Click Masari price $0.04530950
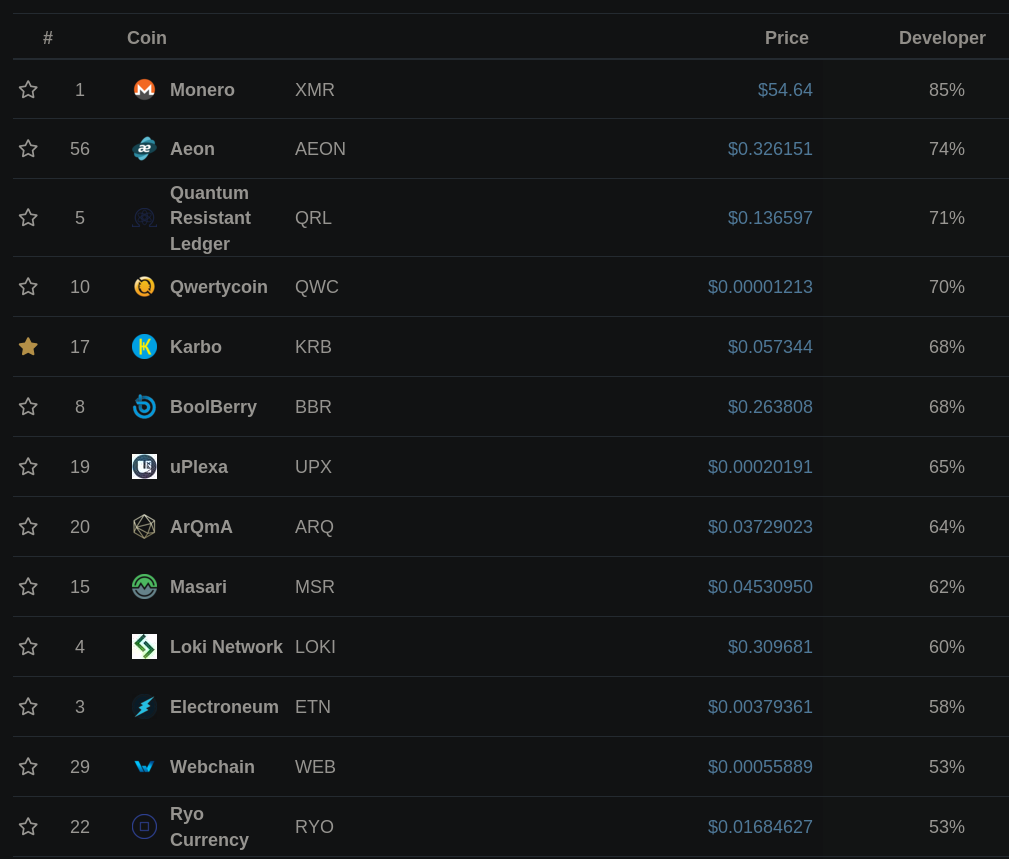Viewport: 1009px width, 859px height. tap(760, 587)
